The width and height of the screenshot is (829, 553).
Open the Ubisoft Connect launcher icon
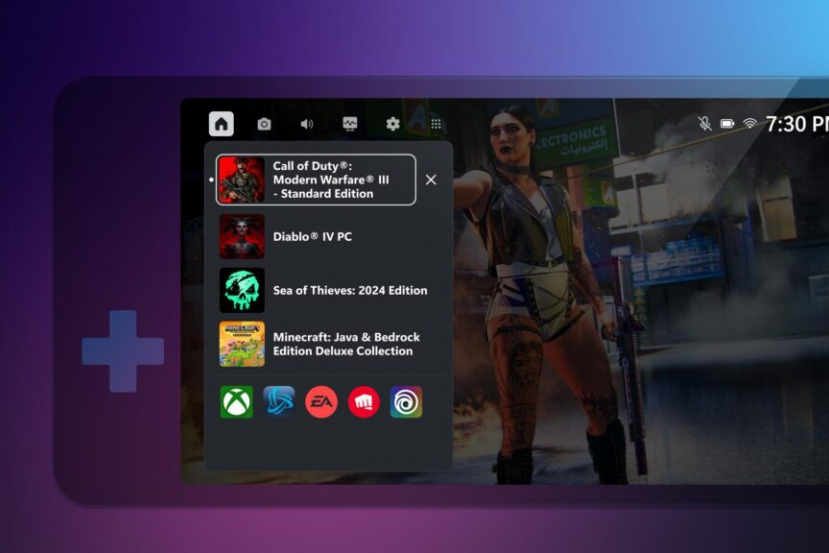click(x=406, y=402)
